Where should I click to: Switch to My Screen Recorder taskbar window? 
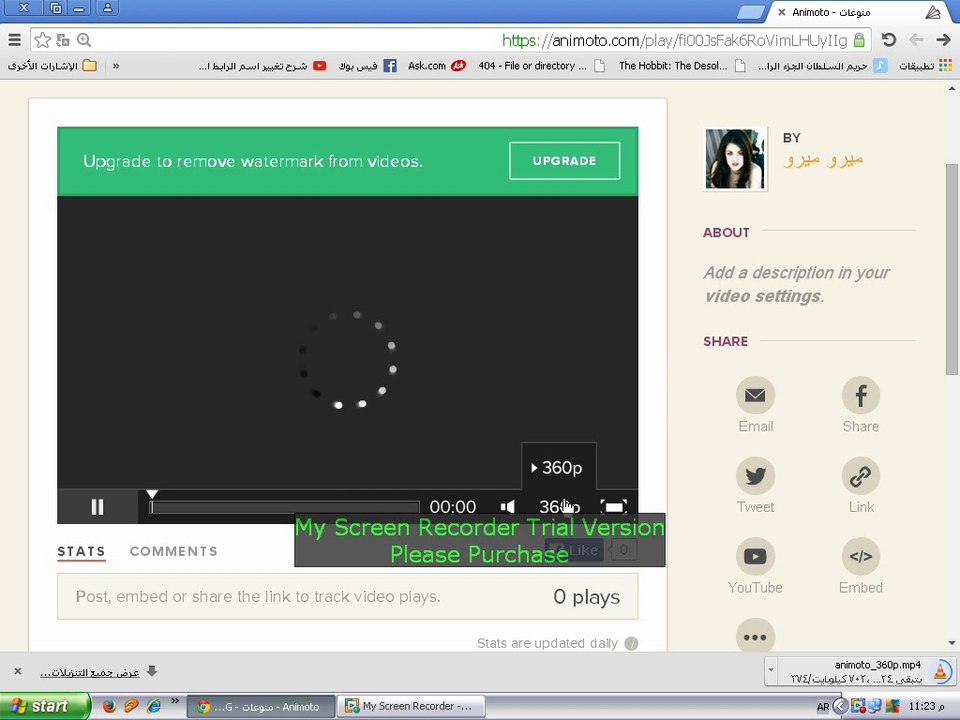click(413, 707)
